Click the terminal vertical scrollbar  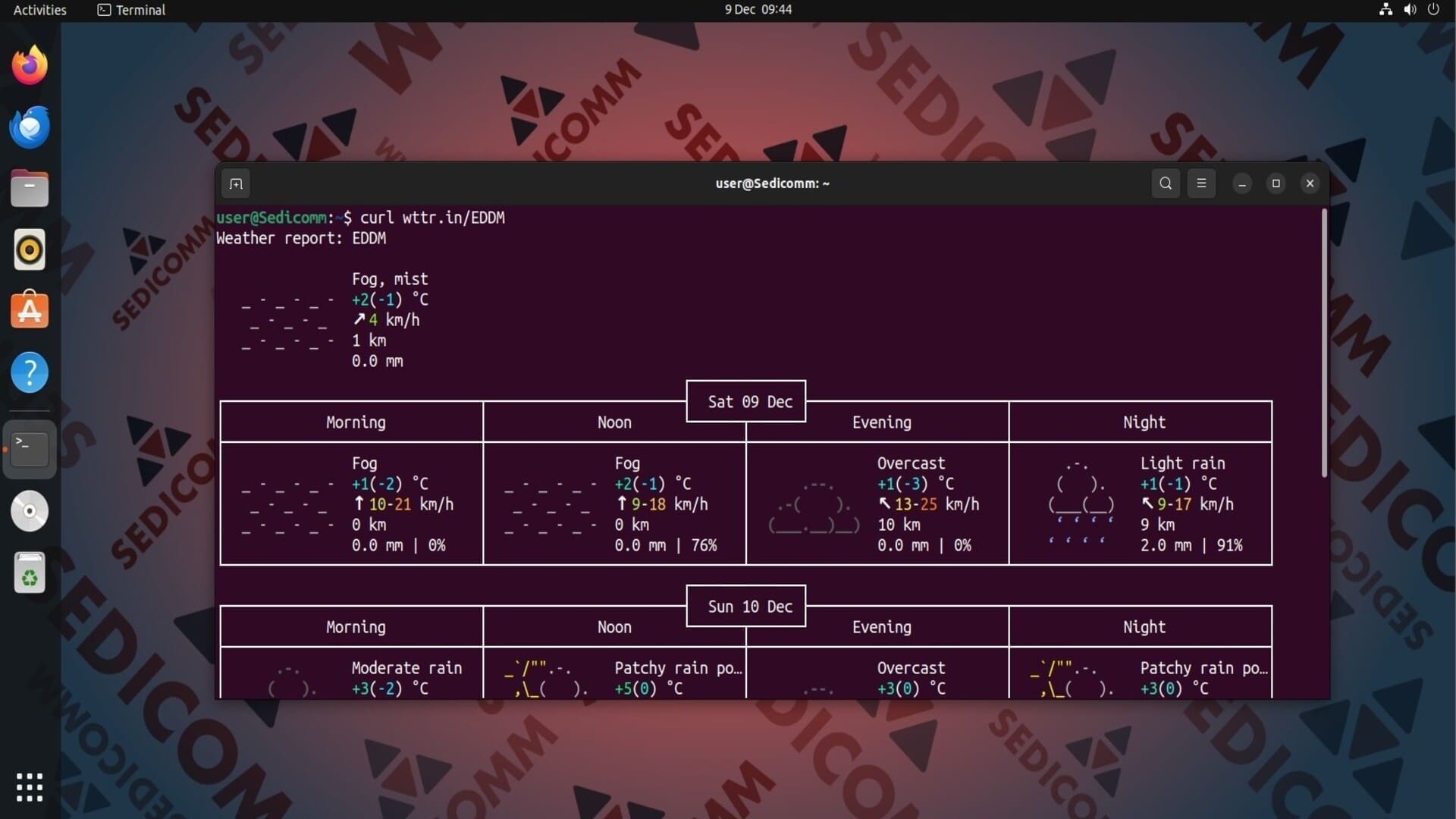1324,343
